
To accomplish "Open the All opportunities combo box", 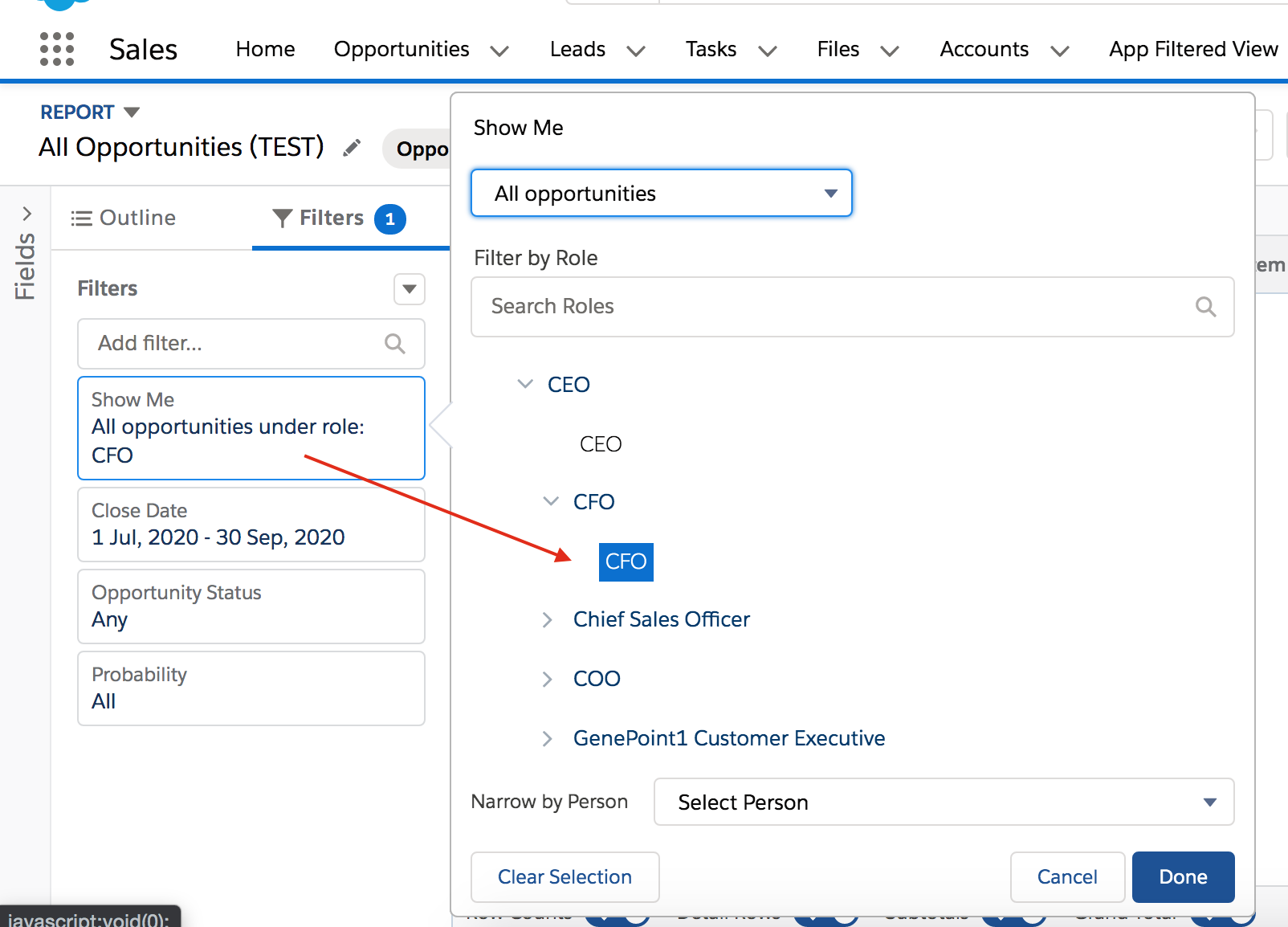I will click(x=662, y=193).
